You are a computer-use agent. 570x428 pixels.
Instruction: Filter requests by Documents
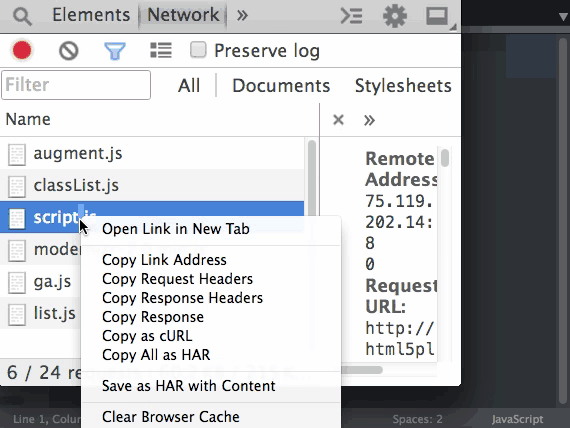[x=281, y=86]
